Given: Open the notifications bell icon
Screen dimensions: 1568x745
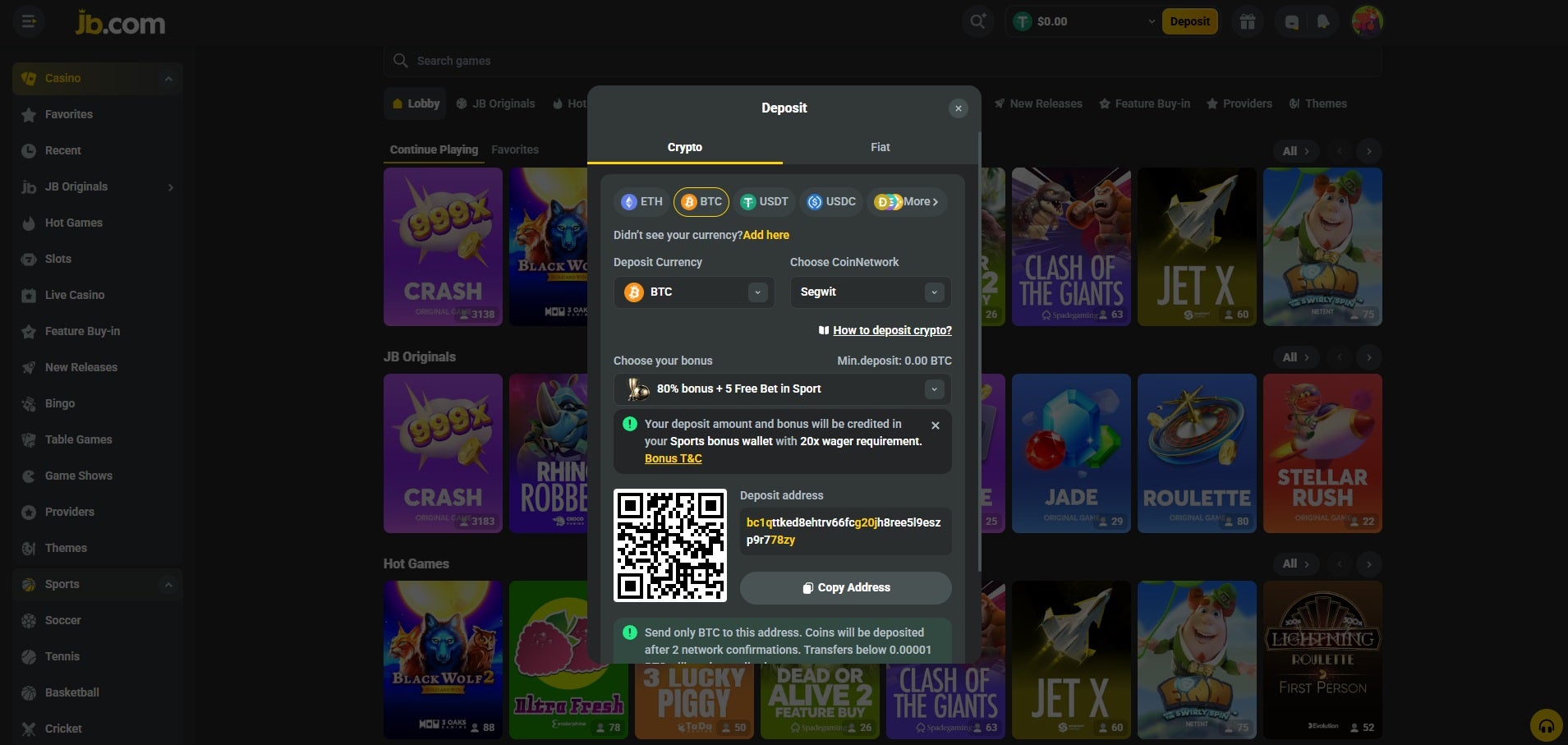Looking at the screenshot, I should point(1323,22).
